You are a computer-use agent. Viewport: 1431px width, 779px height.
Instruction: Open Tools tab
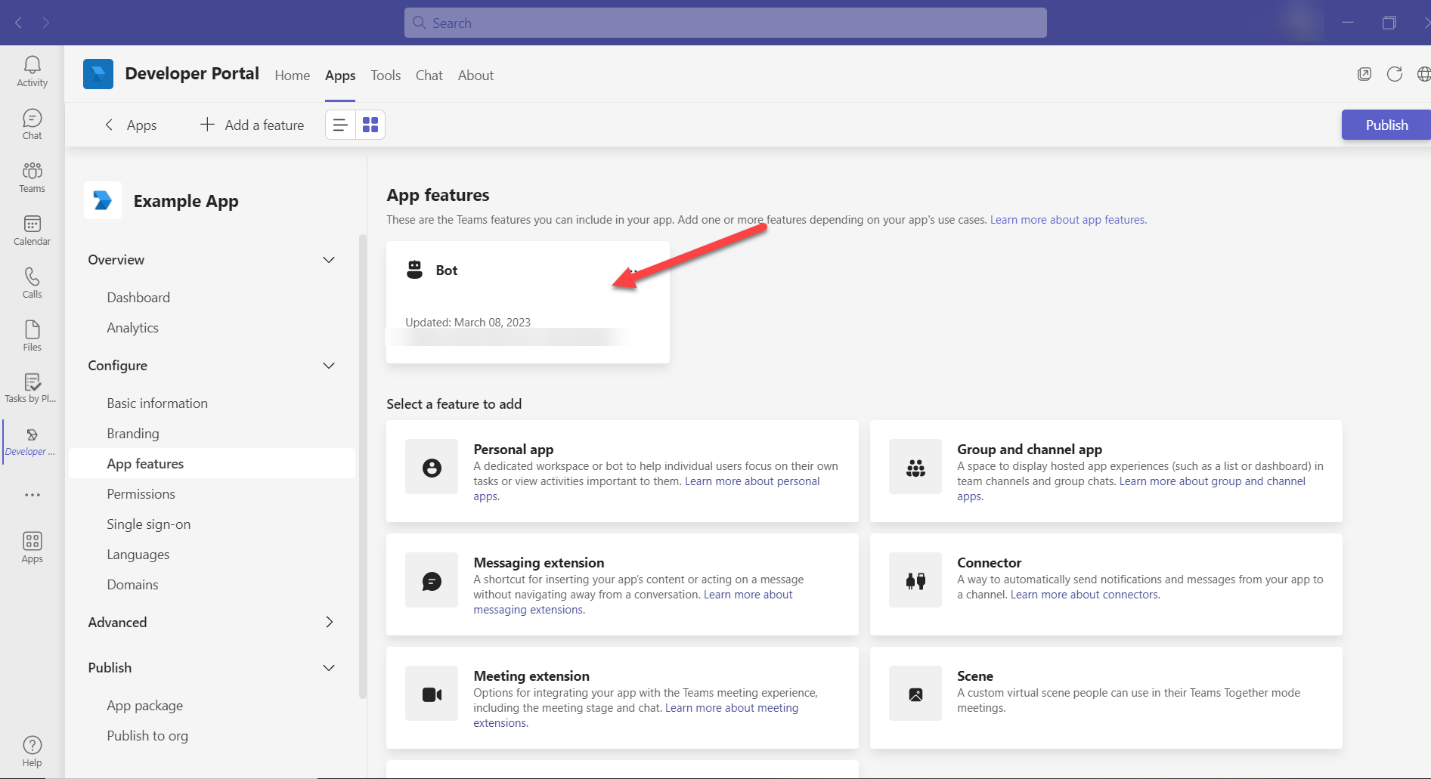(385, 75)
